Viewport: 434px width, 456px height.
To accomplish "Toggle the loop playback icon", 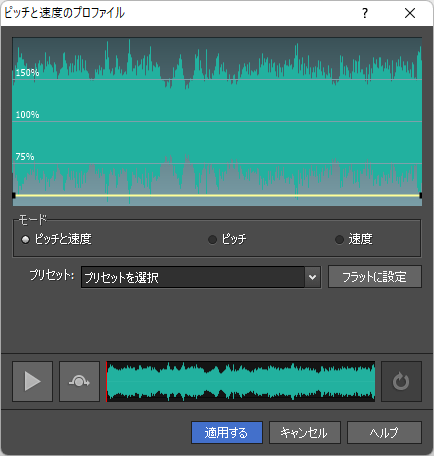I will (x=401, y=381).
